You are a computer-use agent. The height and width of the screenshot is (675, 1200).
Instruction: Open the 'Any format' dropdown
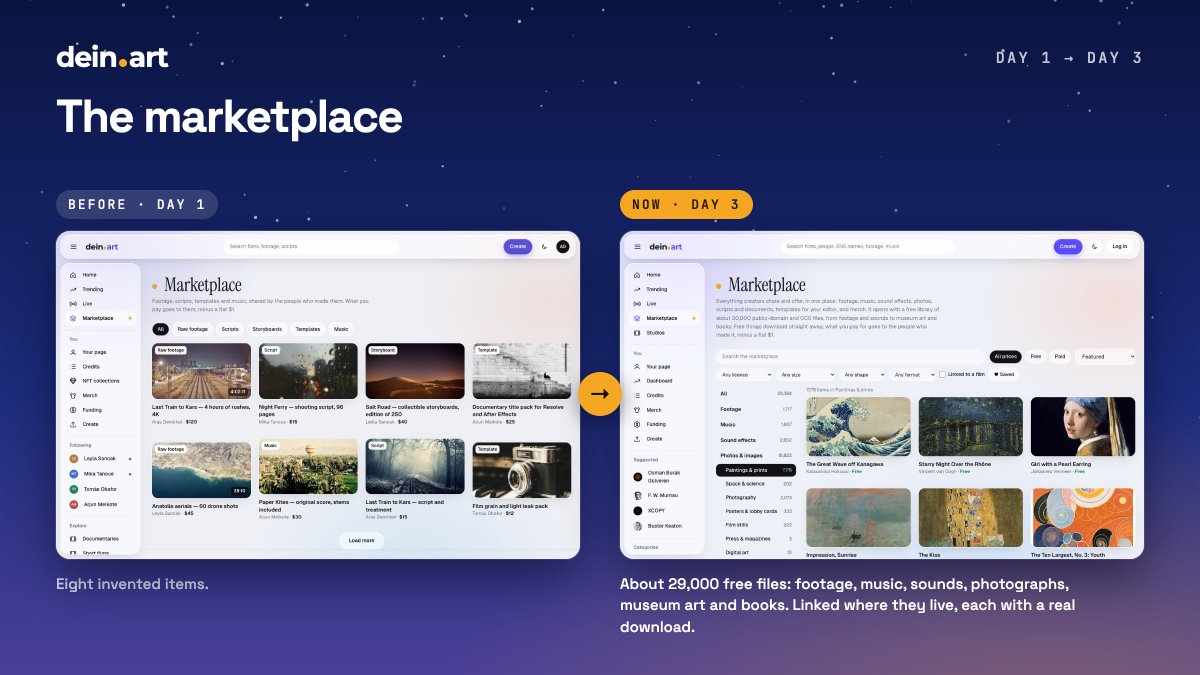tap(913, 374)
